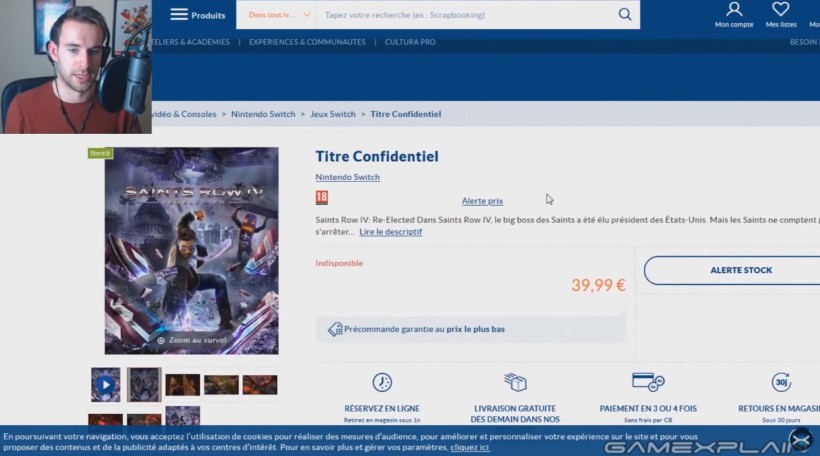Click the Alerte Stock button
This screenshot has width=820, height=456.
pyautogui.click(x=741, y=270)
